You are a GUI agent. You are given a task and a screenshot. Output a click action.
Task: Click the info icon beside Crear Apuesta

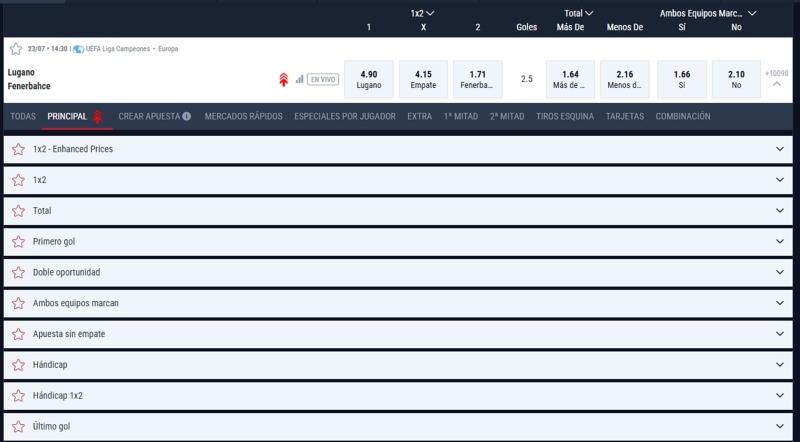[187, 117]
